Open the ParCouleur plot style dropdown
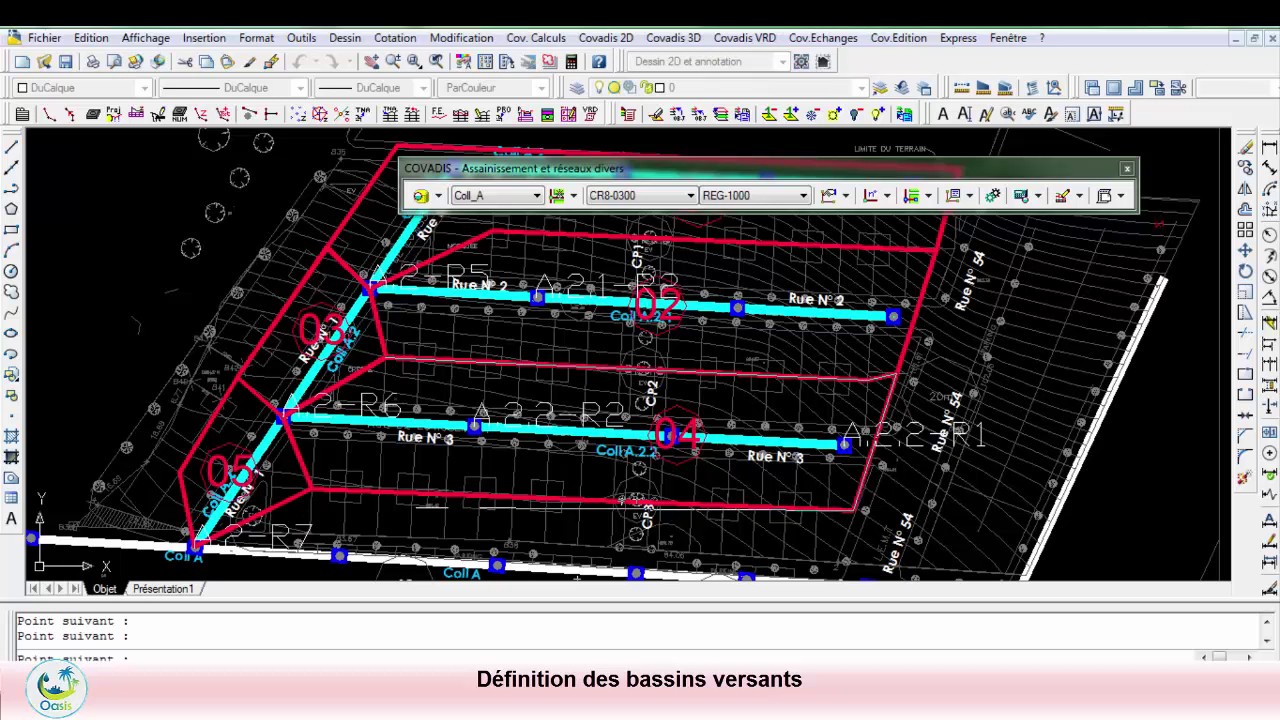This screenshot has width=1280, height=720. point(542,88)
